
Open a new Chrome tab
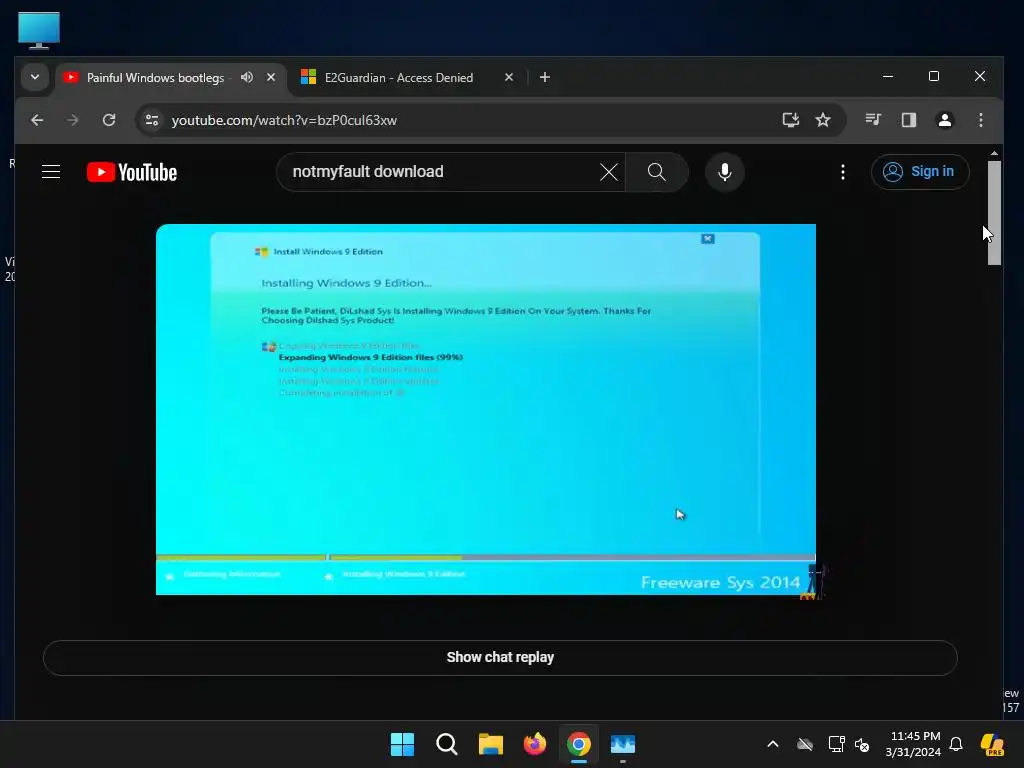click(x=545, y=77)
